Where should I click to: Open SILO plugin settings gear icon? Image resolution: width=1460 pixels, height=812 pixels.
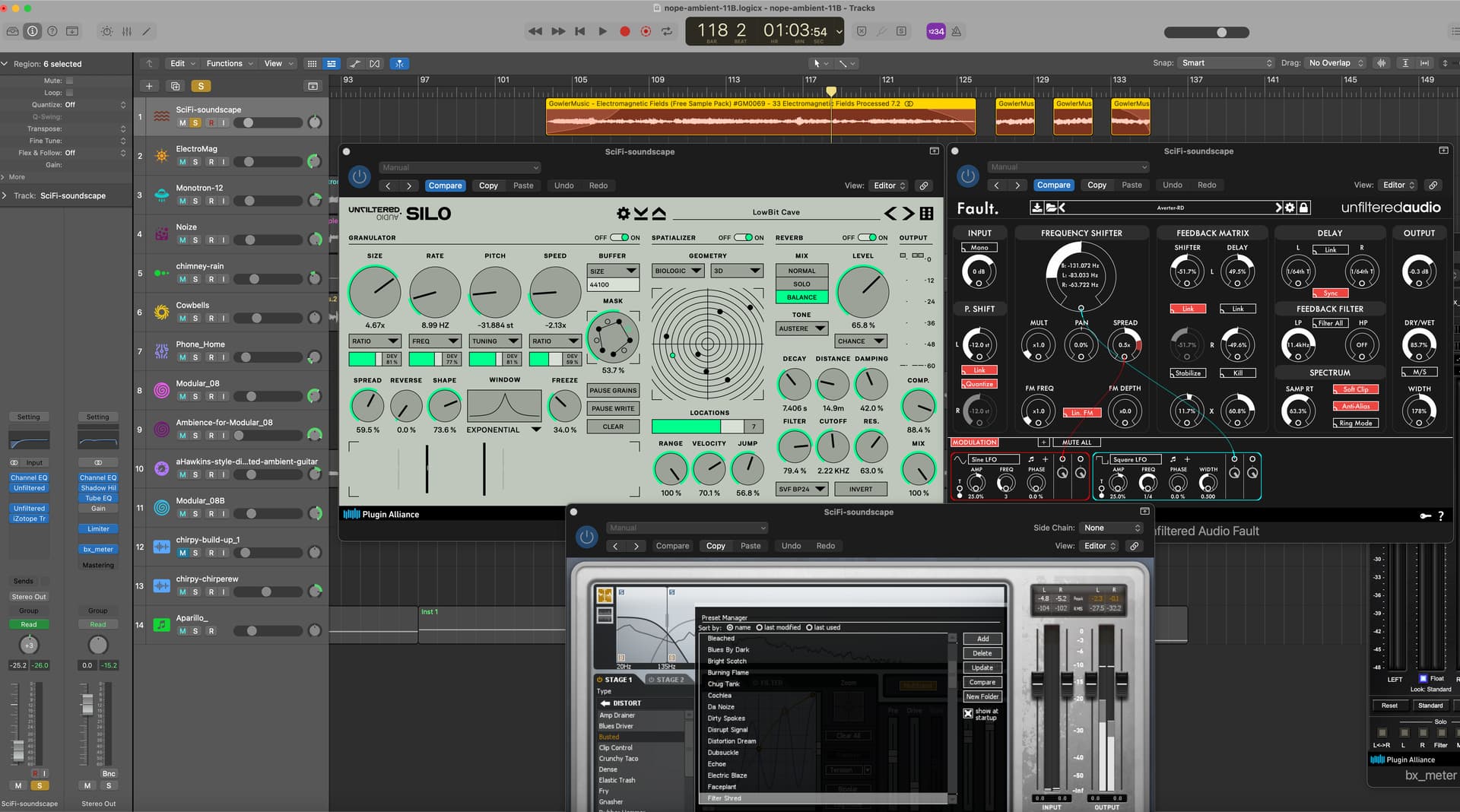click(623, 214)
